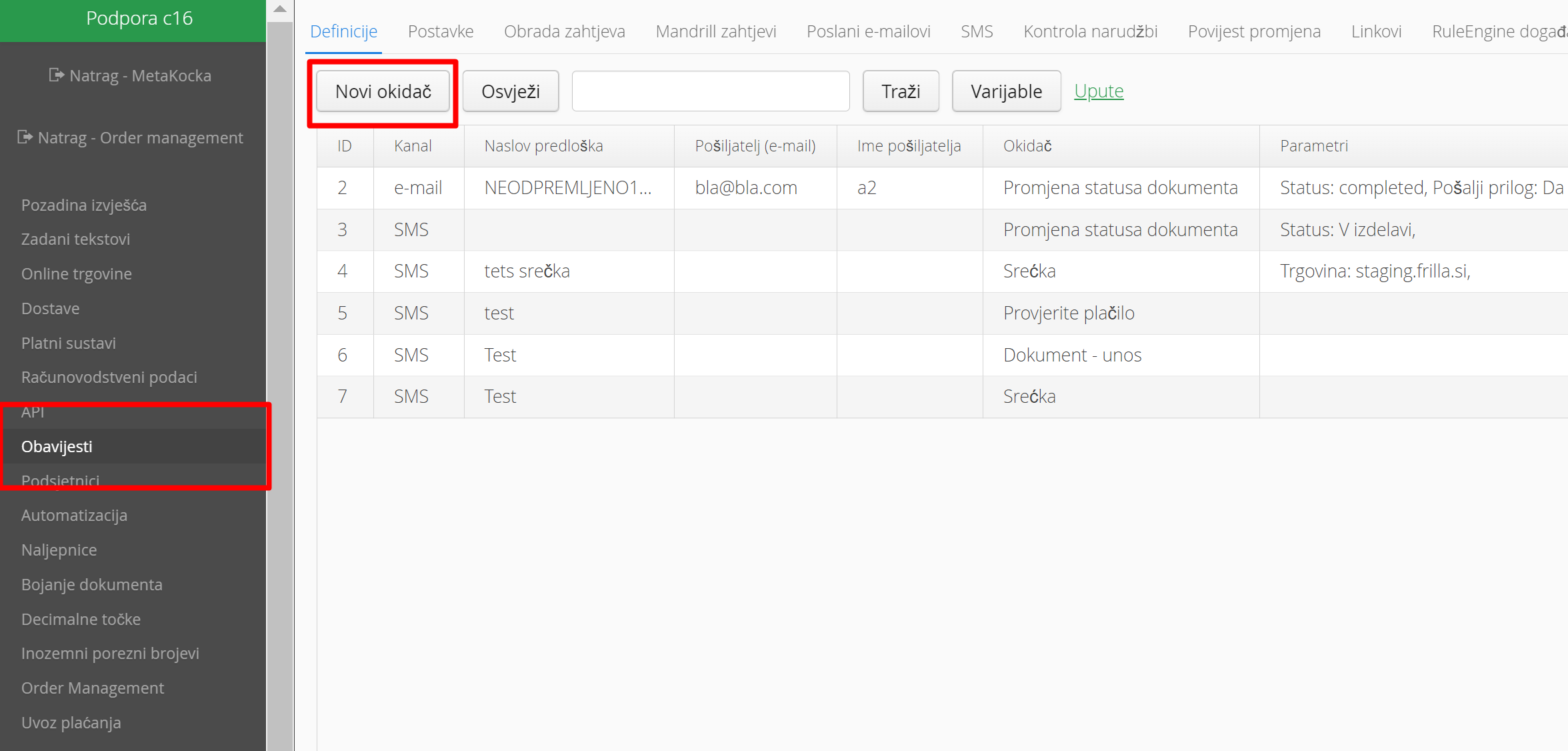Click the exit icon beside Natrag - Order management
Viewport: 1568px width, 751px height.
pyautogui.click(x=25, y=137)
